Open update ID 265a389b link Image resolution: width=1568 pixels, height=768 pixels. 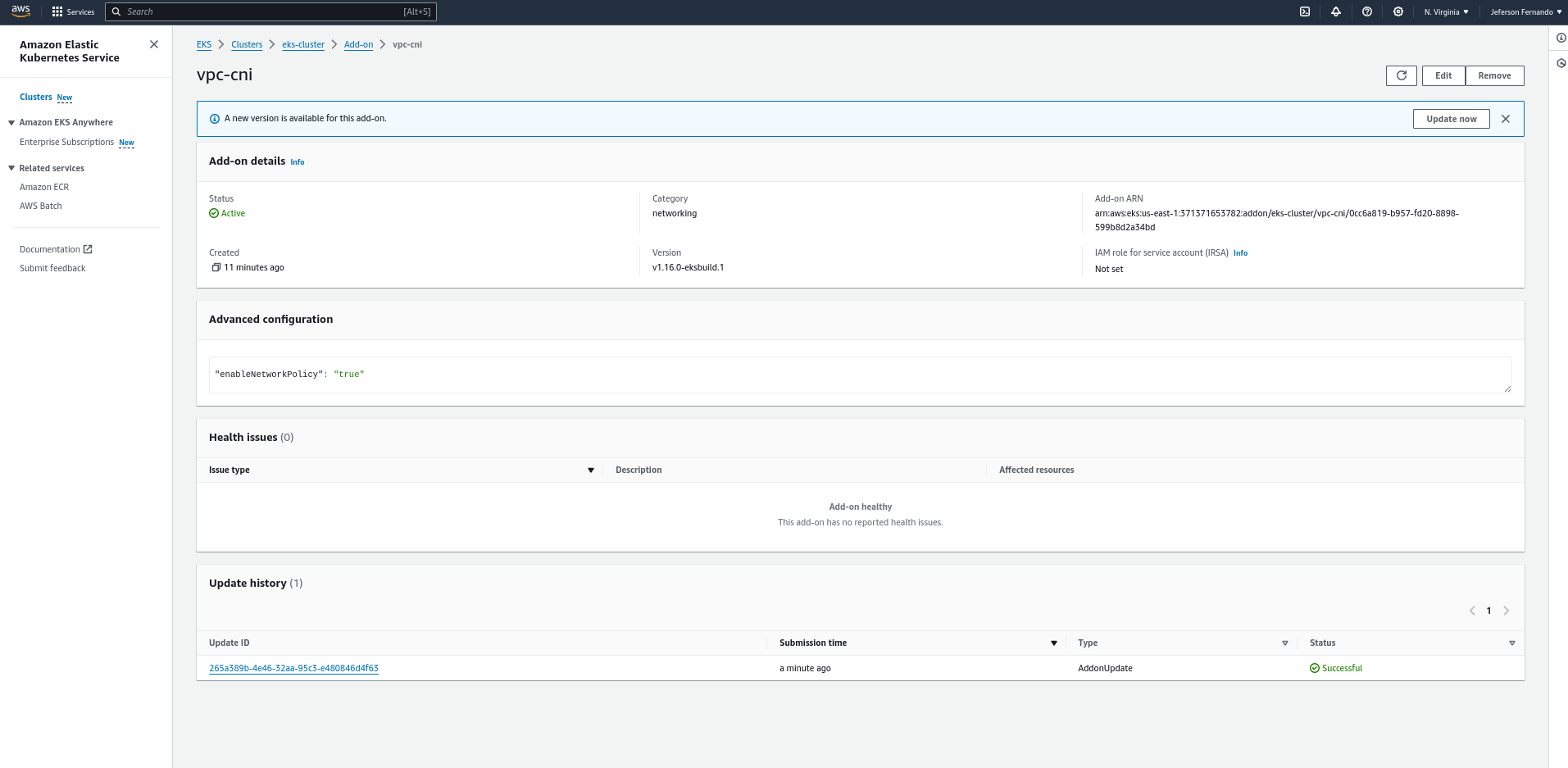coord(293,668)
